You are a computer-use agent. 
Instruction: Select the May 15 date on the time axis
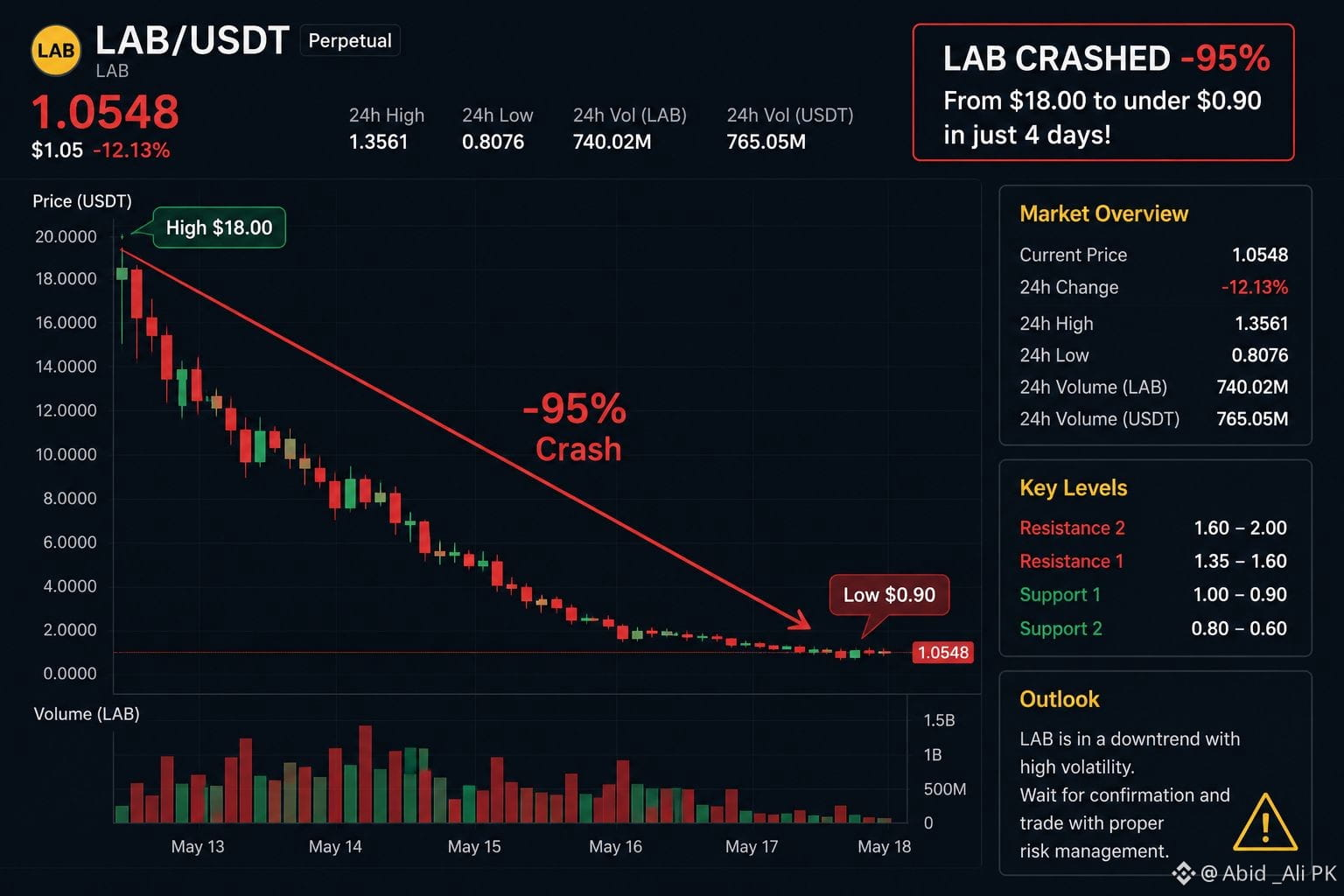[x=474, y=847]
